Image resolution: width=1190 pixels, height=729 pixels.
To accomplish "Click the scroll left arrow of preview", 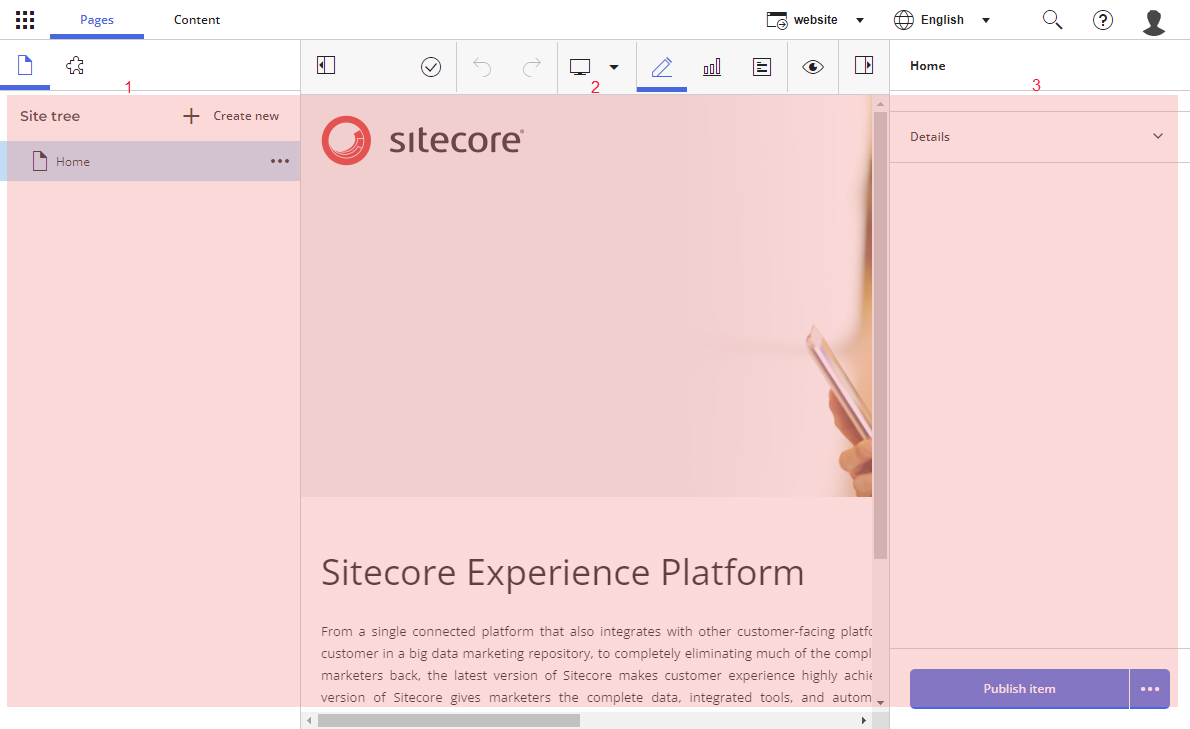I will coord(309,720).
